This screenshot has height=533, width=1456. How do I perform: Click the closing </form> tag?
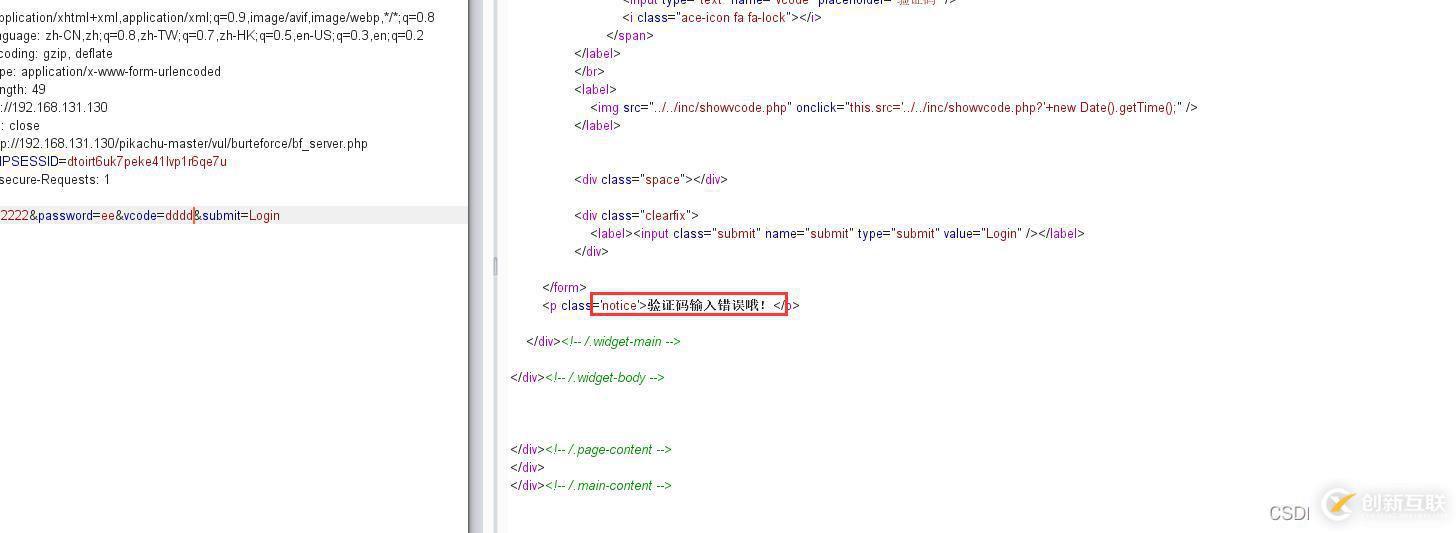coord(564,288)
